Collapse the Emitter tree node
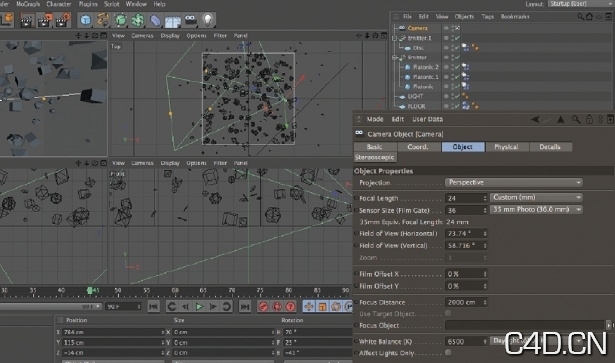615x363 pixels. click(395, 57)
